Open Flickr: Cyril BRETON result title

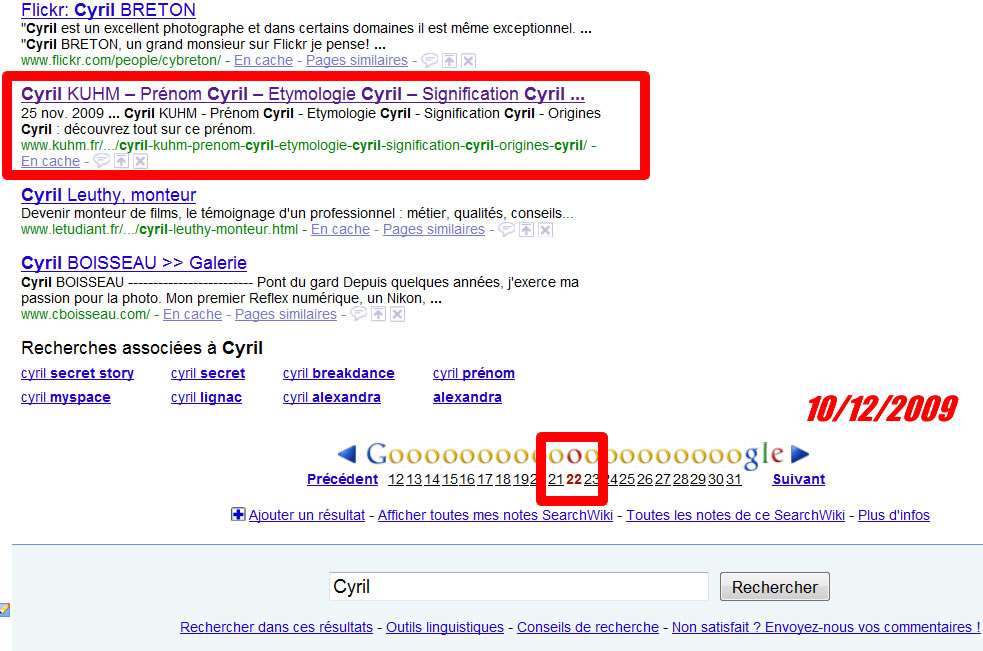108,10
